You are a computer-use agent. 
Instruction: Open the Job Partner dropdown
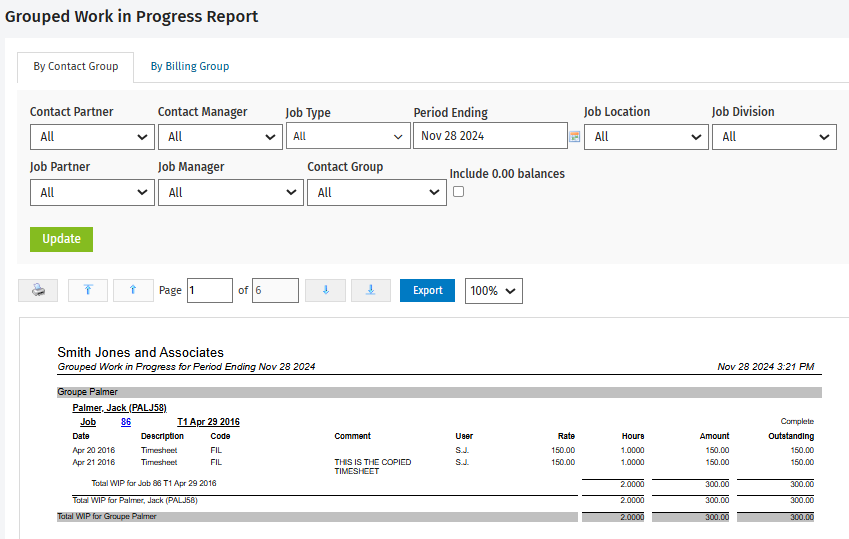(92, 193)
